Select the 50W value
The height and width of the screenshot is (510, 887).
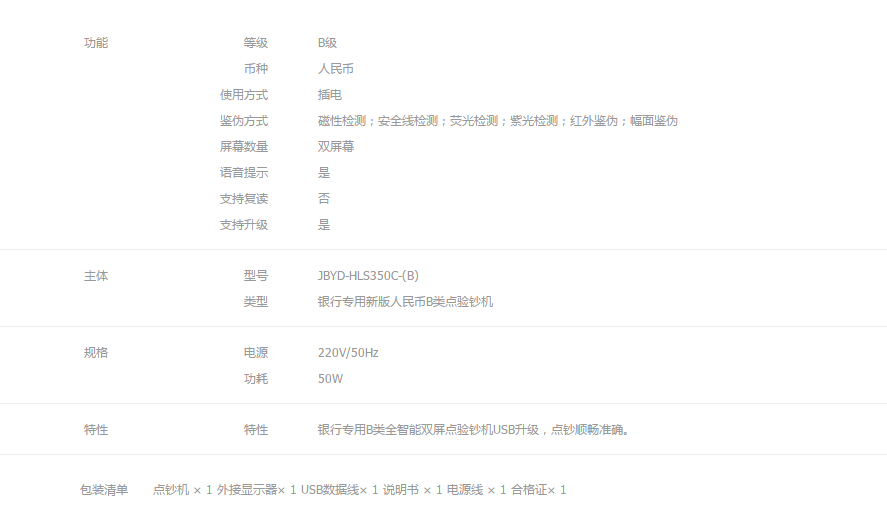pyautogui.click(x=330, y=379)
